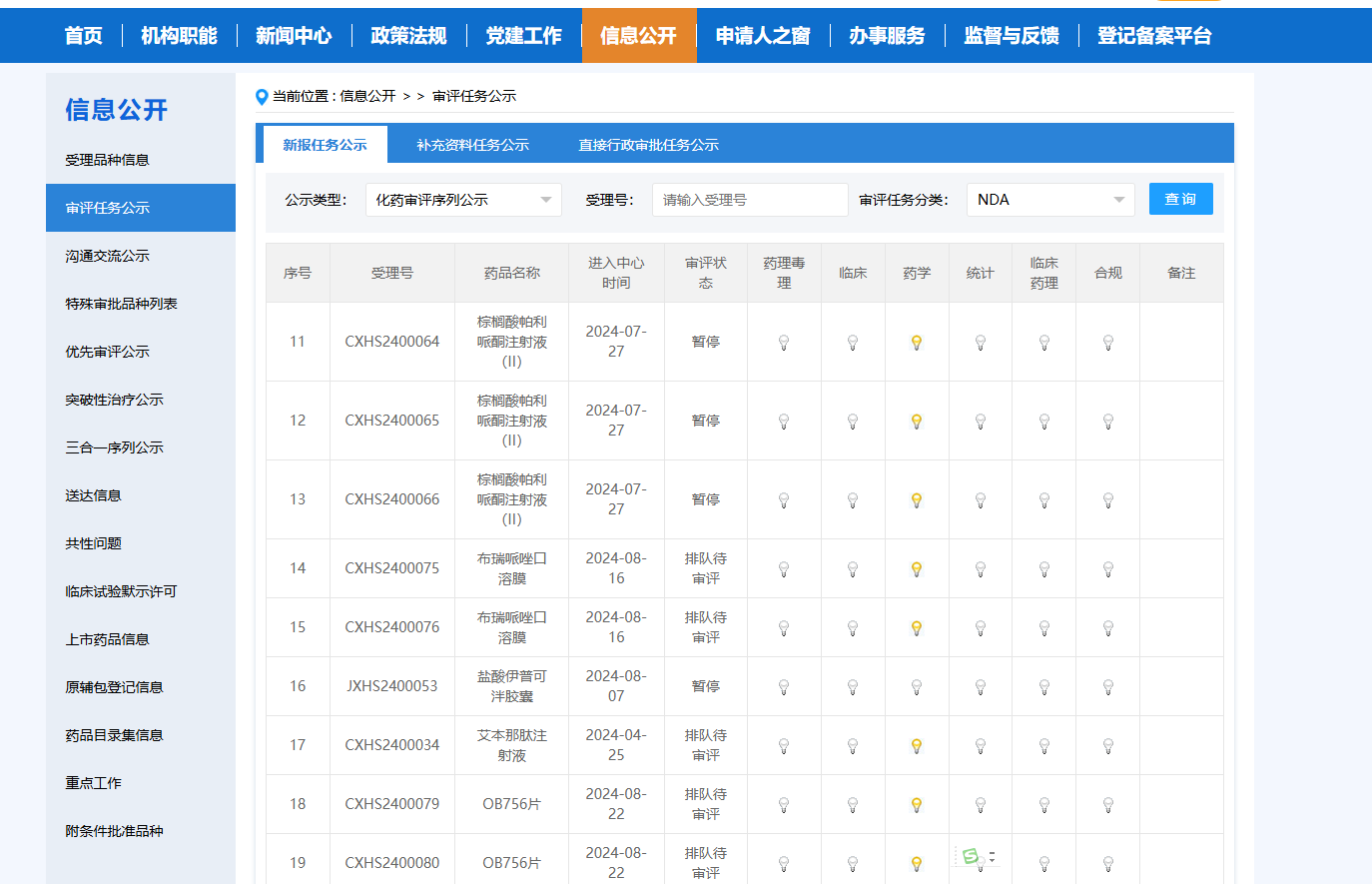The width and height of the screenshot is (1372, 884).
Task: Open the 办事服务 nav menu
Action: 888,36
